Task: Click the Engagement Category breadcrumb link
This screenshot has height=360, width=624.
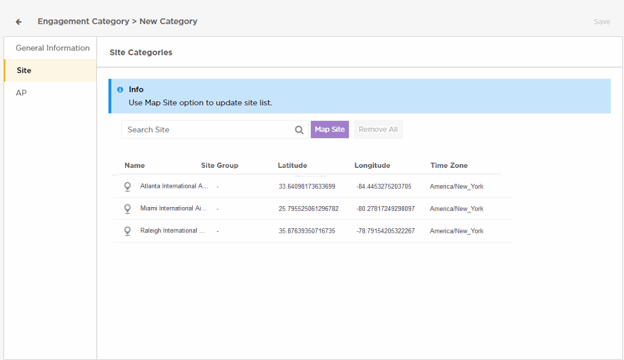Action: coord(83,21)
